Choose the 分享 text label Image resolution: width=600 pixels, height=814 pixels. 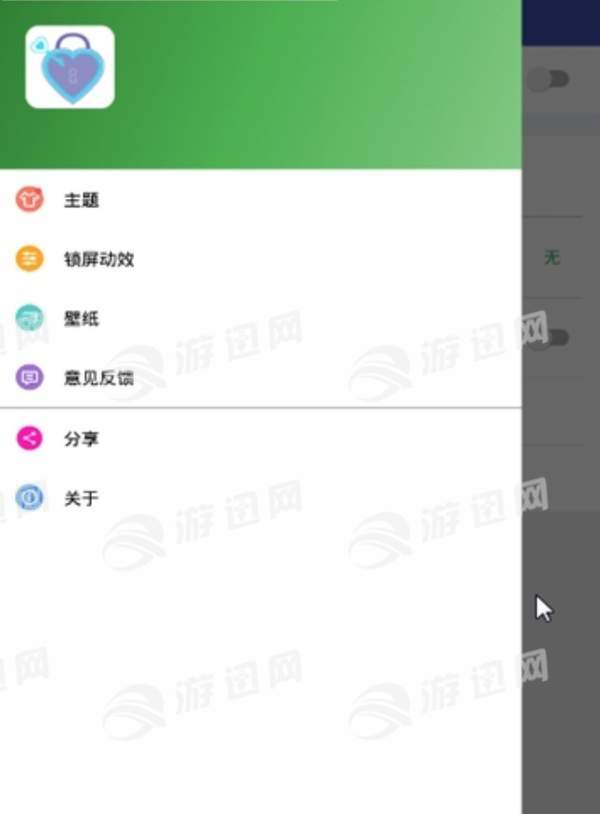[x=81, y=439]
